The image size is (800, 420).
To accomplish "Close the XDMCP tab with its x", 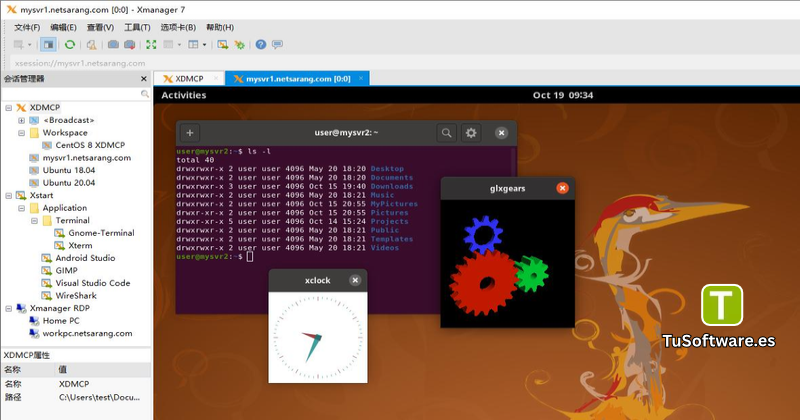I will point(216,78).
